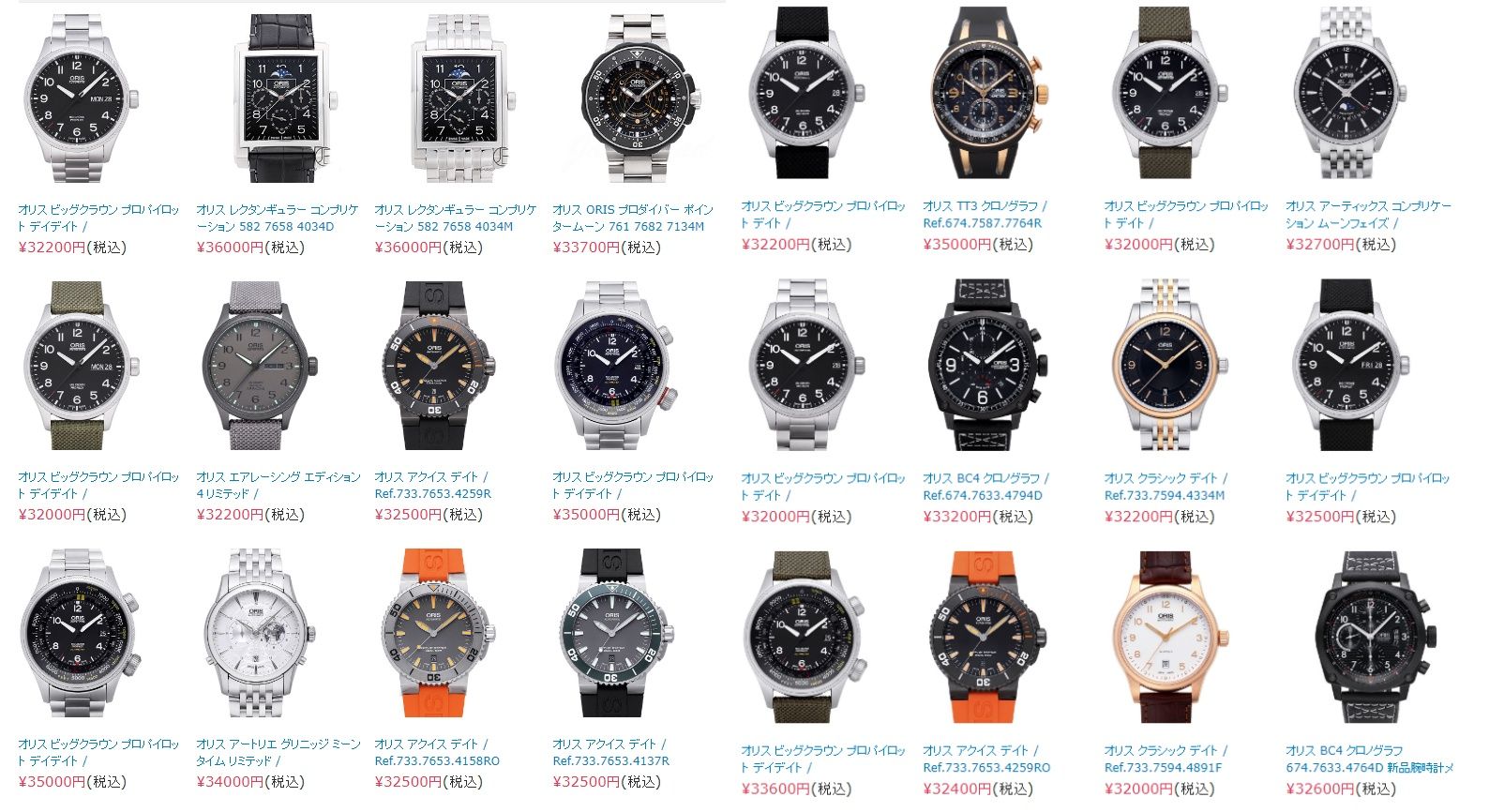Open the ProDiver Pointer Moon 761 7682 7134M link
Screen dimensions: 1489x812
633,218
